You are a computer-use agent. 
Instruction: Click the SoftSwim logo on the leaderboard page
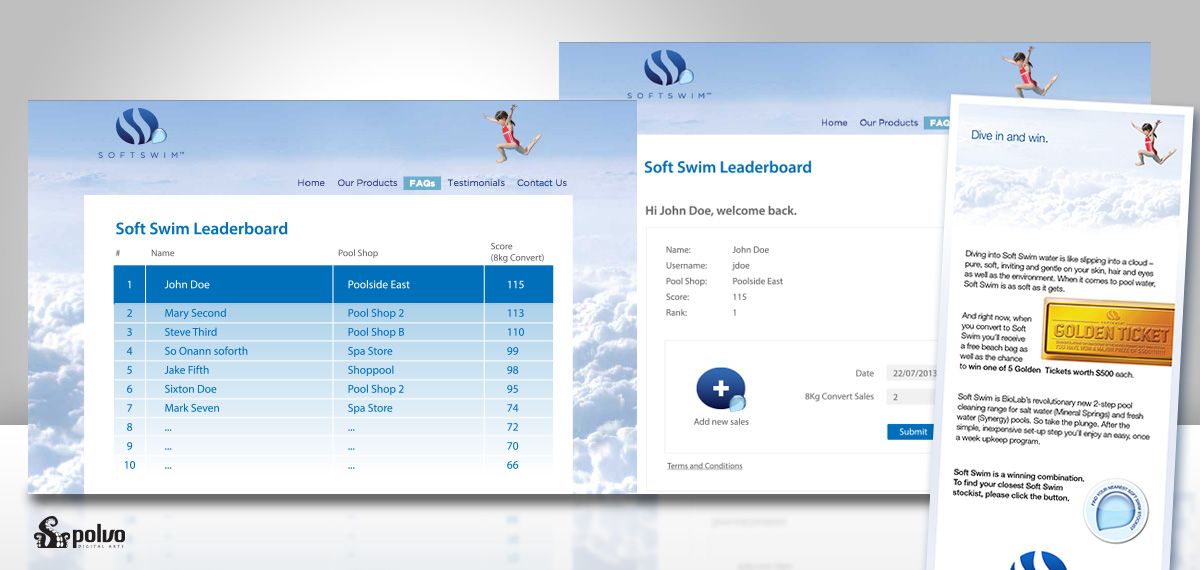(142, 133)
